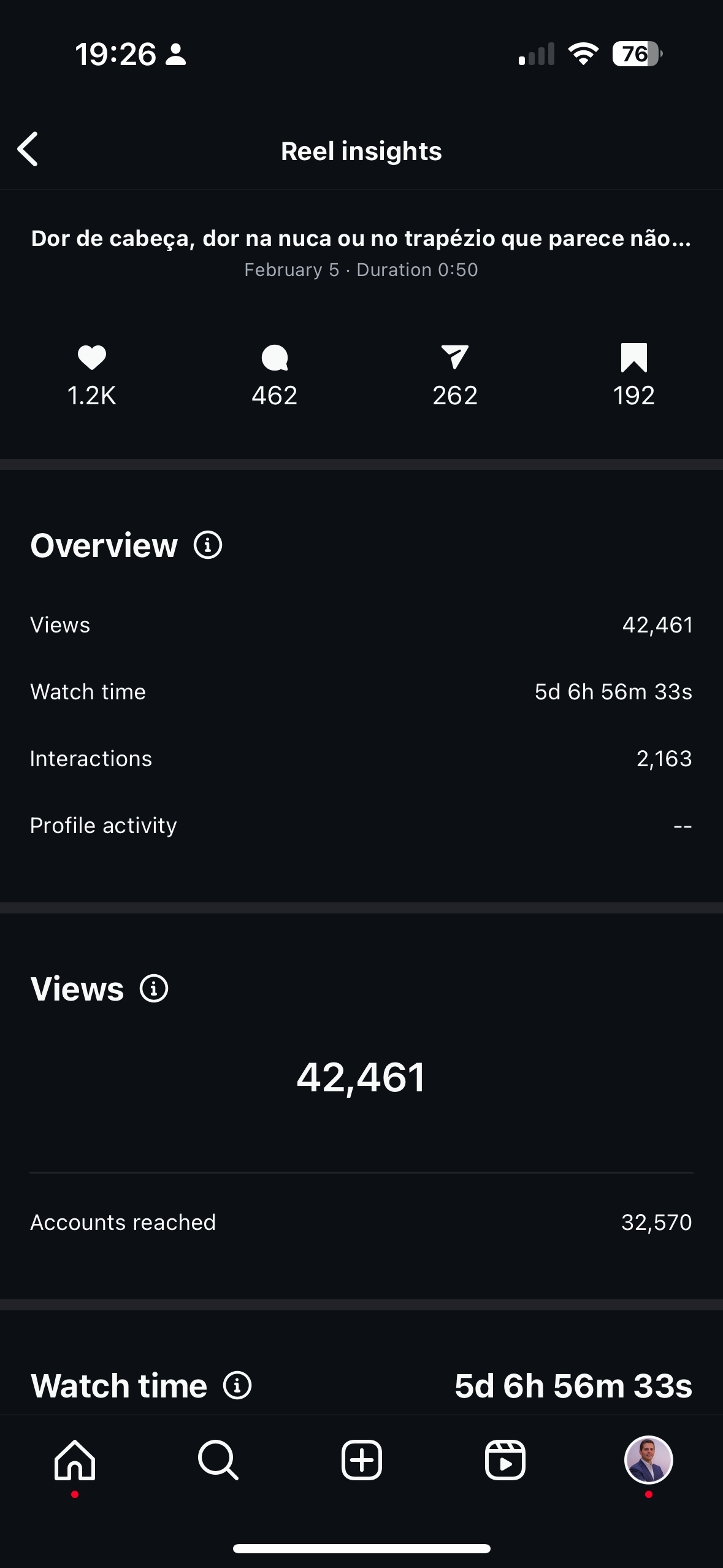Go to the Home tab
This screenshot has height=1568, width=723.
(x=75, y=1460)
